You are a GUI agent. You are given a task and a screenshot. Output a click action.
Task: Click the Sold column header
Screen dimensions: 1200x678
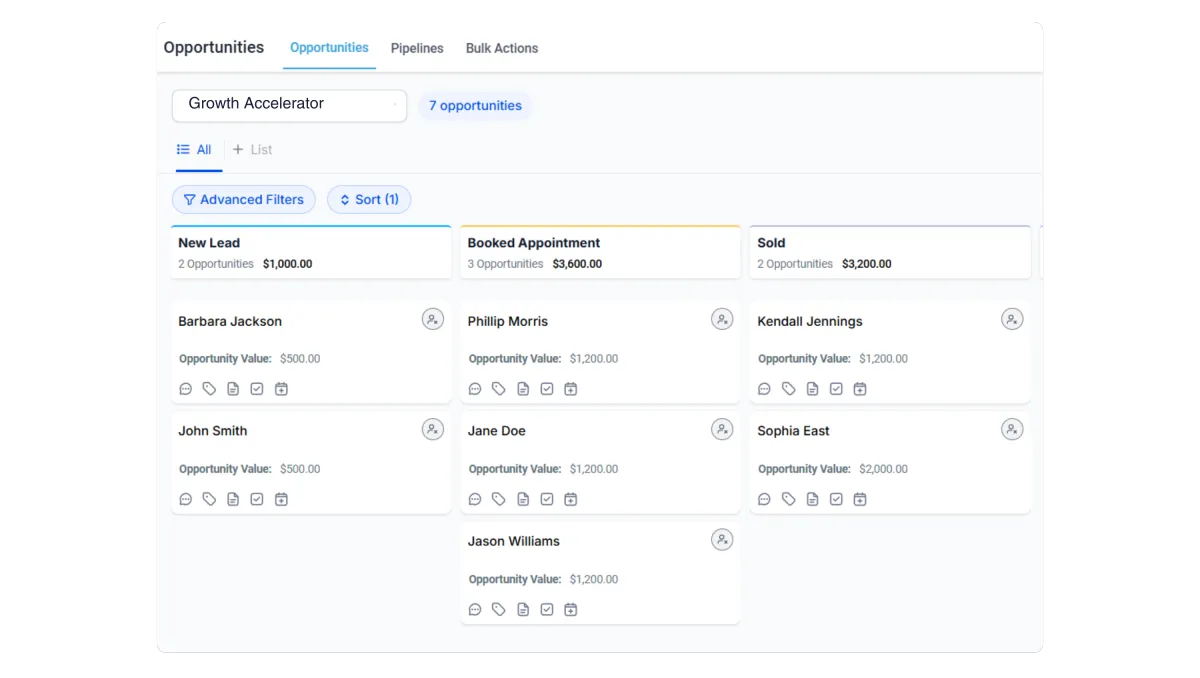pos(890,252)
